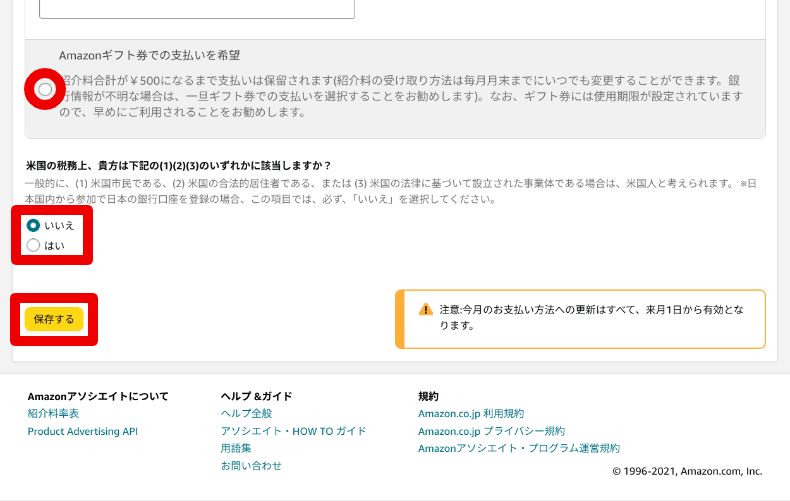
Task: Click the © 1996-2021 Amazon.com copyright text
Action: 687,471
